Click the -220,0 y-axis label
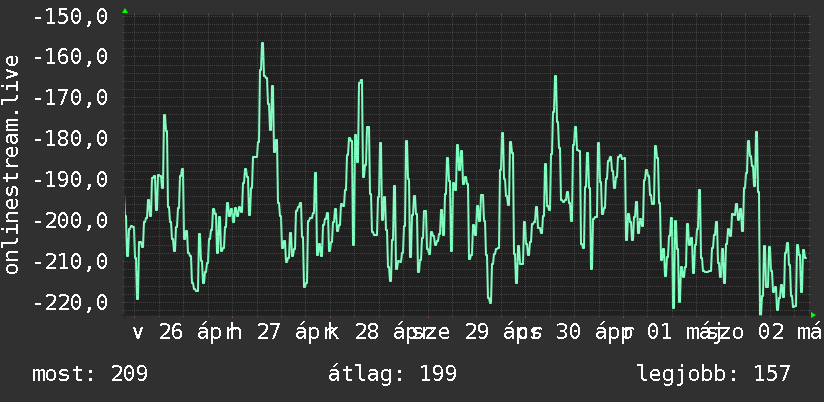The image size is (824, 402). pyautogui.click(x=70, y=302)
